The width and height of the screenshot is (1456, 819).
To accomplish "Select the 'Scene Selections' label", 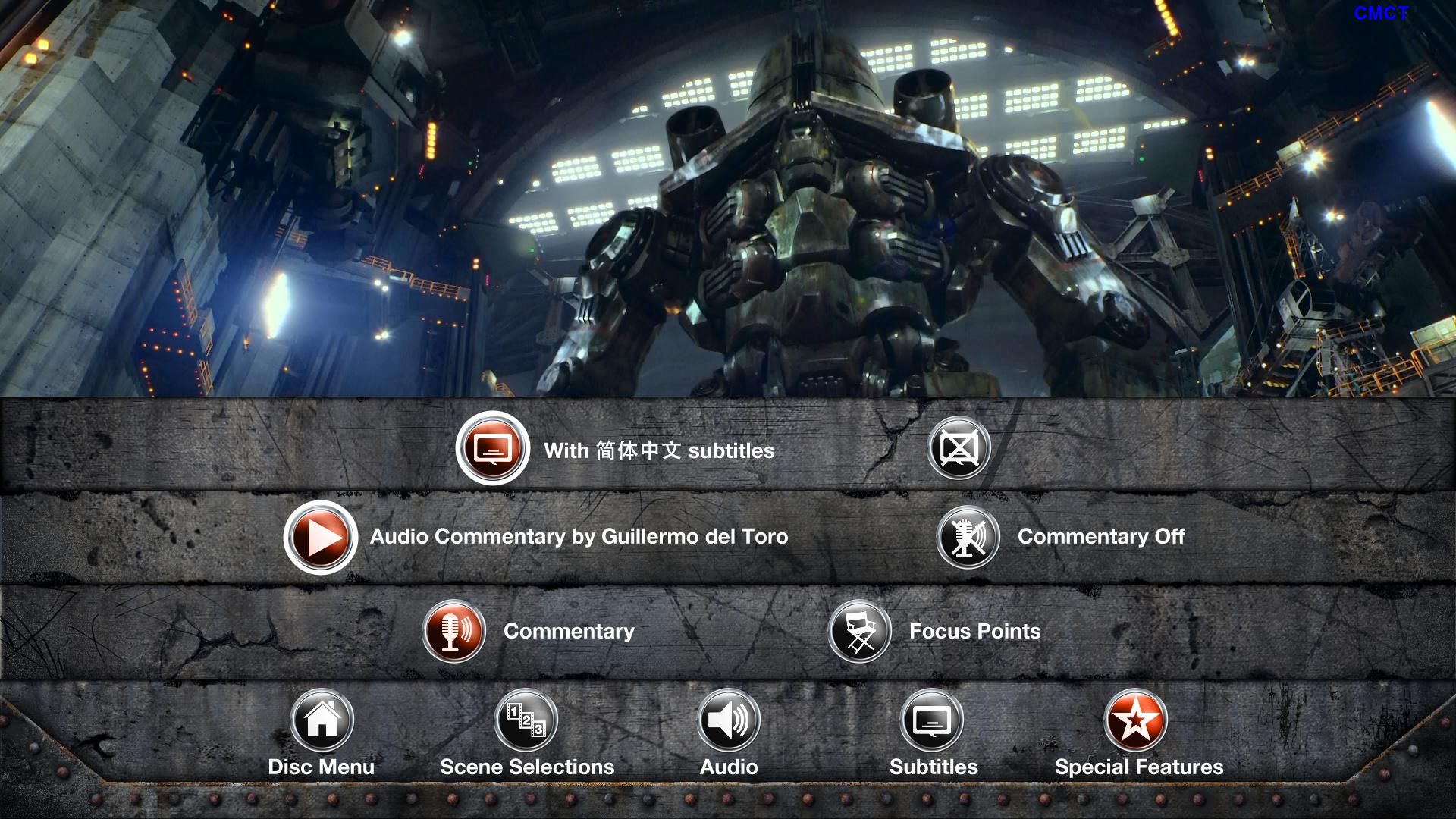I will tap(527, 767).
